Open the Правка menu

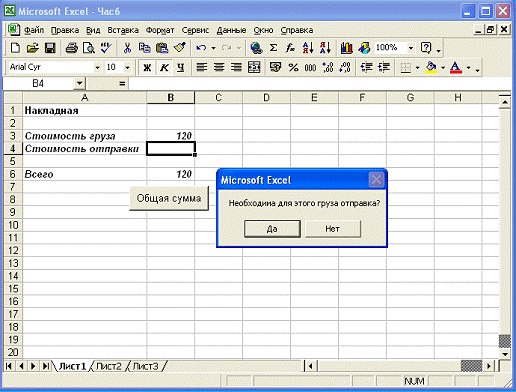click(x=65, y=30)
